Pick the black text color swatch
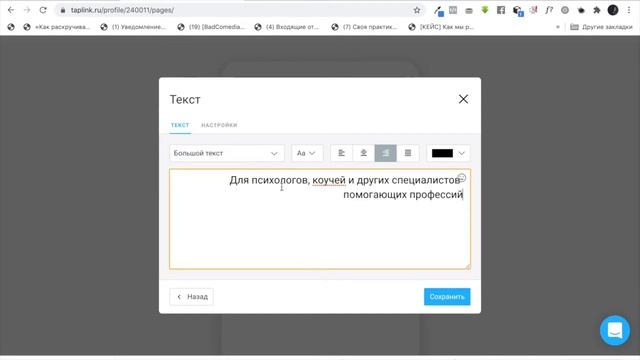The image size is (640, 360). click(x=442, y=153)
